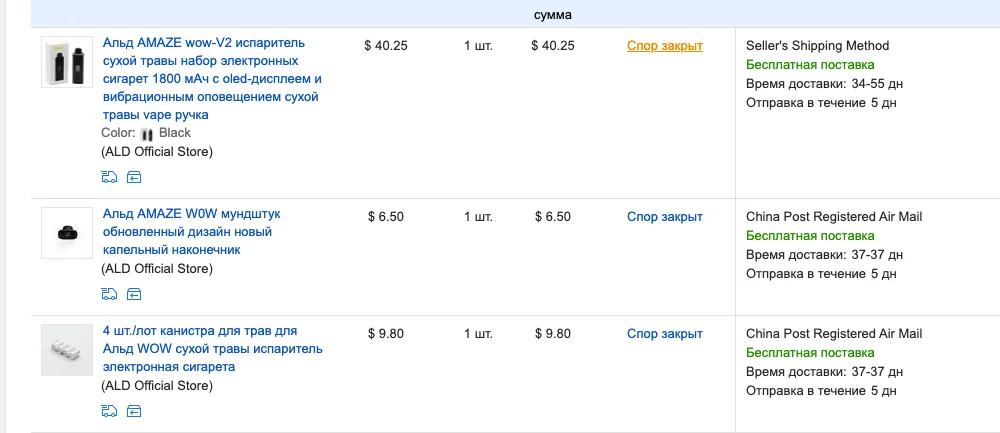Click Спор закрыт link for $6.50 mouthpiece
1000x433 pixels.
click(665, 216)
